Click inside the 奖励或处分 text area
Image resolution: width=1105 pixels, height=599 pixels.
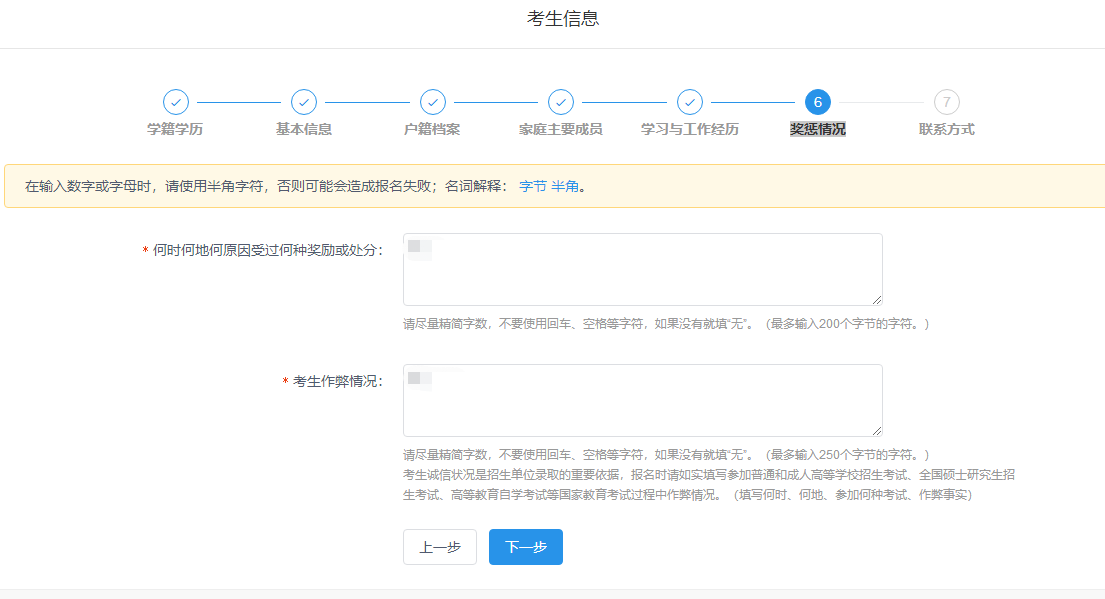(x=642, y=268)
